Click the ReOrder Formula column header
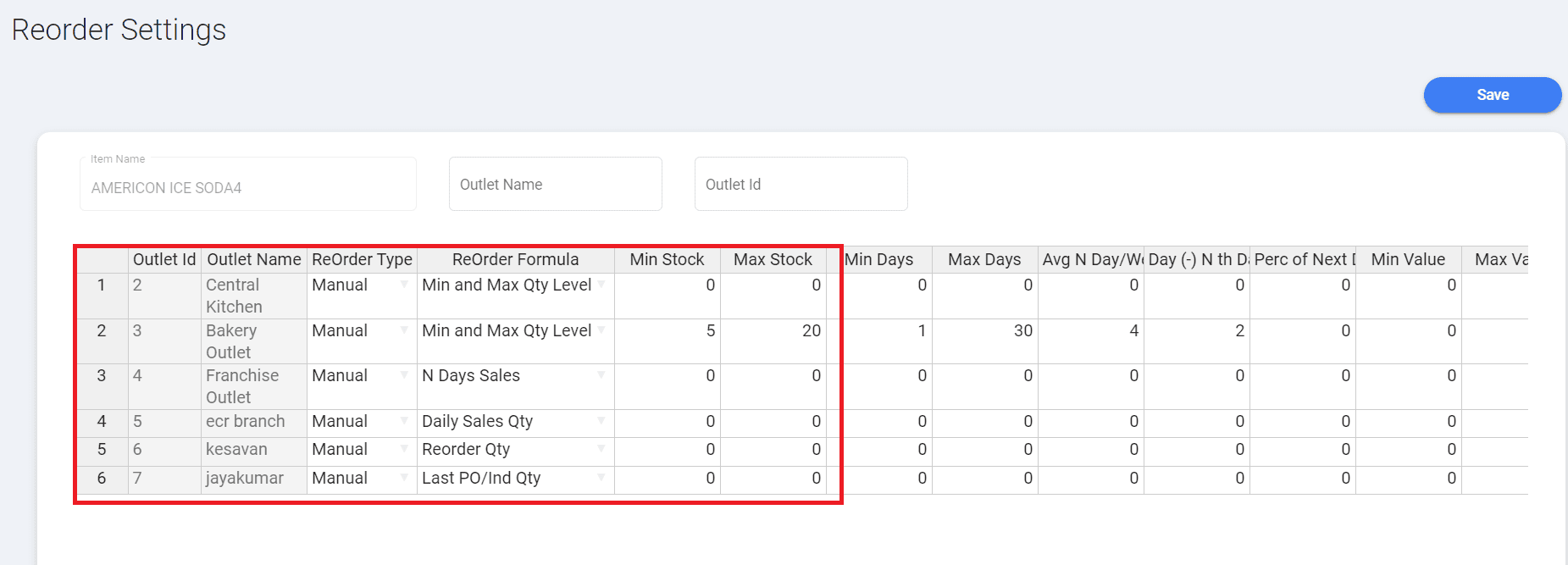The height and width of the screenshot is (565, 1568). pyautogui.click(x=515, y=259)
